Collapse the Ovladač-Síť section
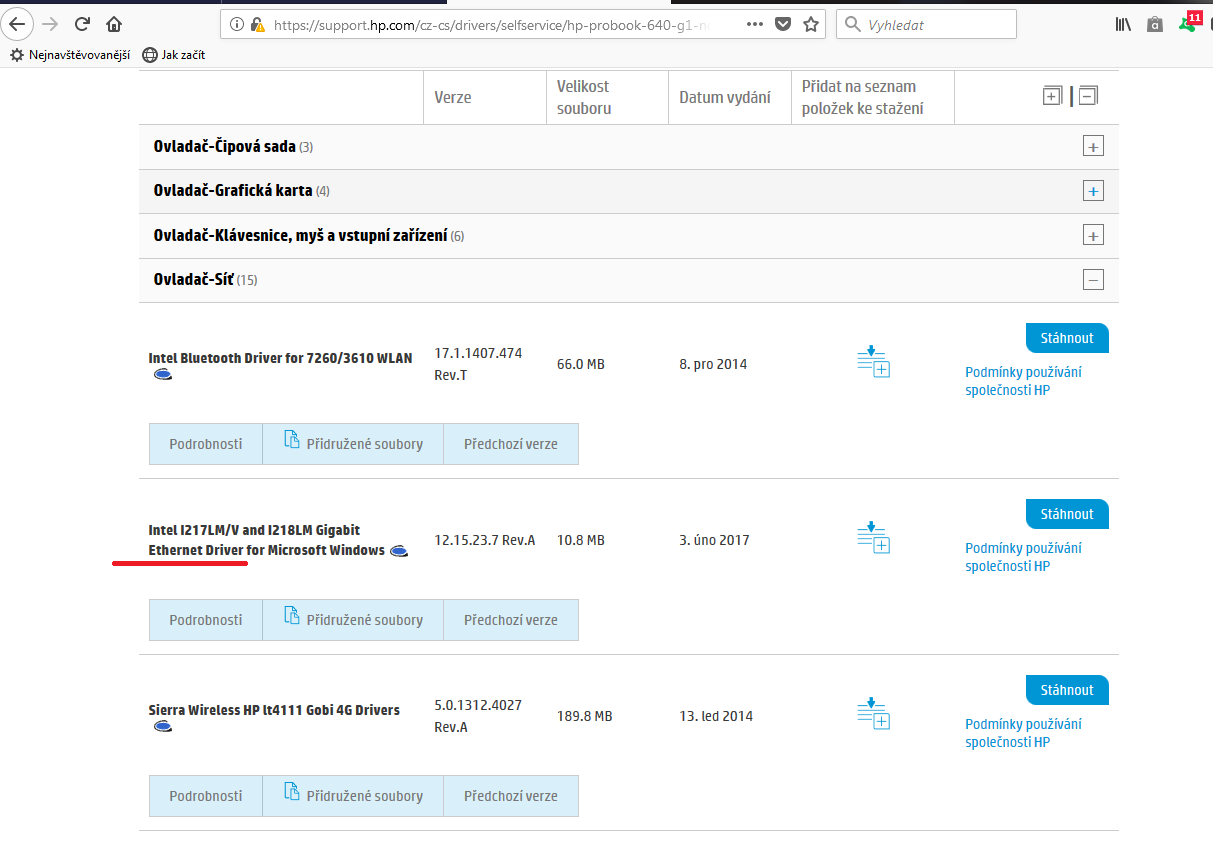 coord(1093,280)
